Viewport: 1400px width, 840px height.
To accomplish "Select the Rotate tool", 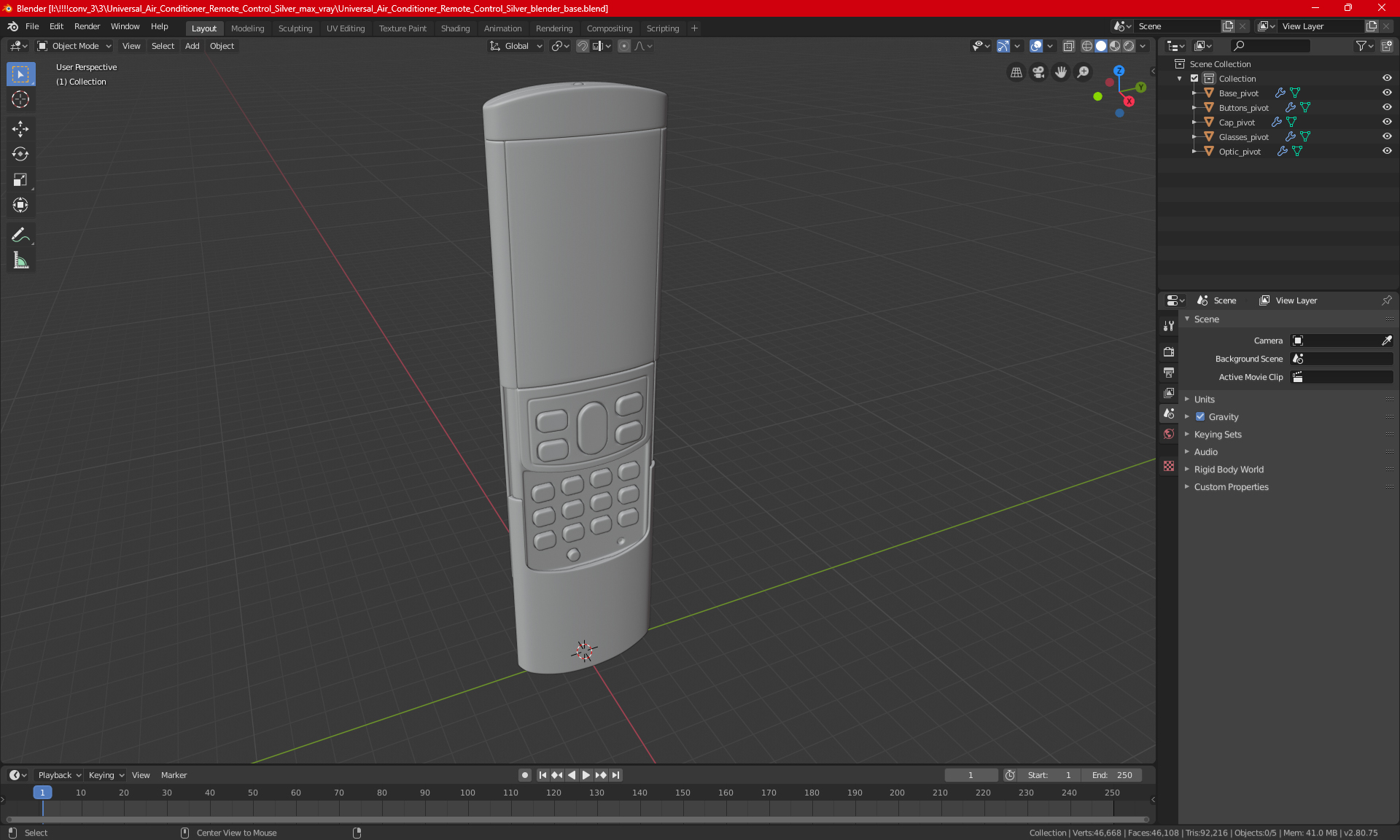I will coord(20,154).
